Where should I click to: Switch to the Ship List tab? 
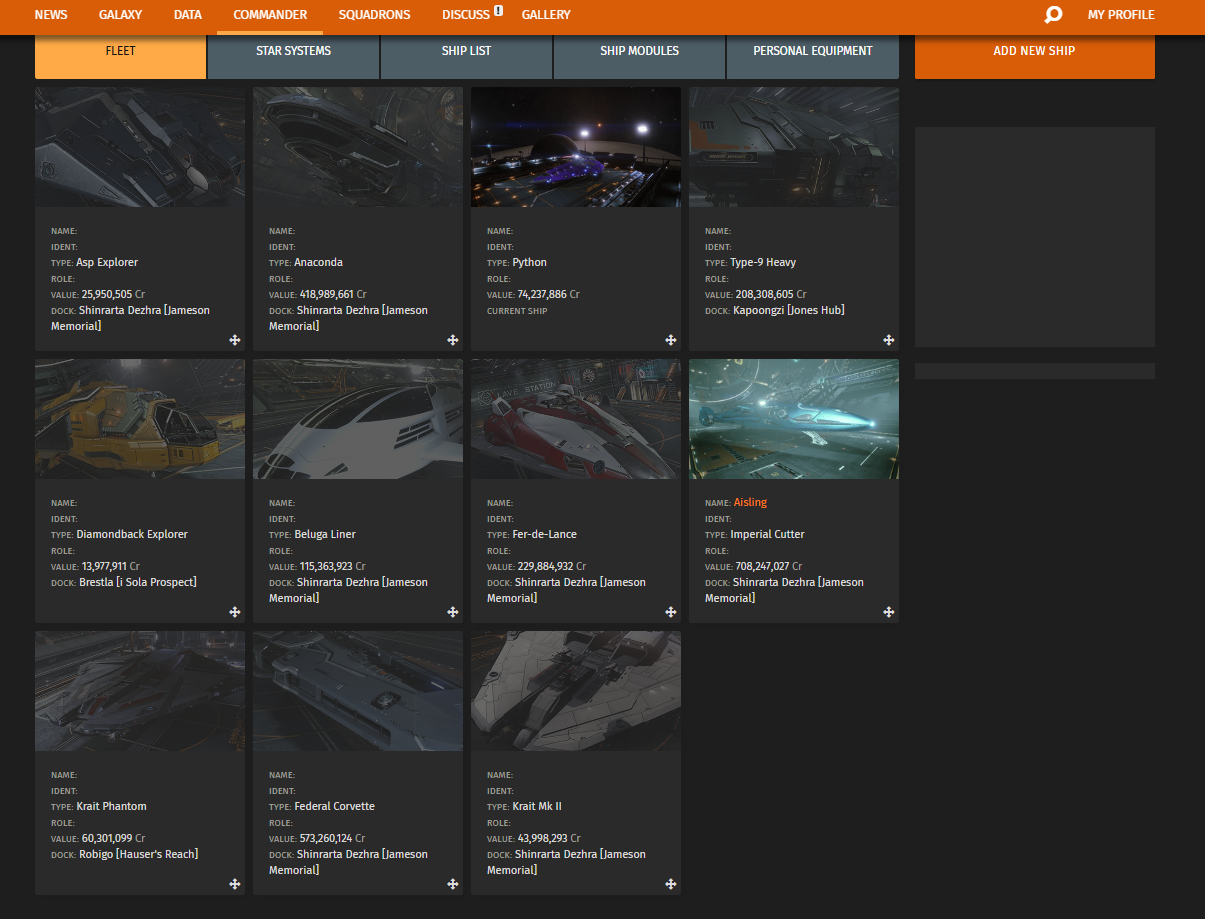pyautogui.click(x=467, y=57)
